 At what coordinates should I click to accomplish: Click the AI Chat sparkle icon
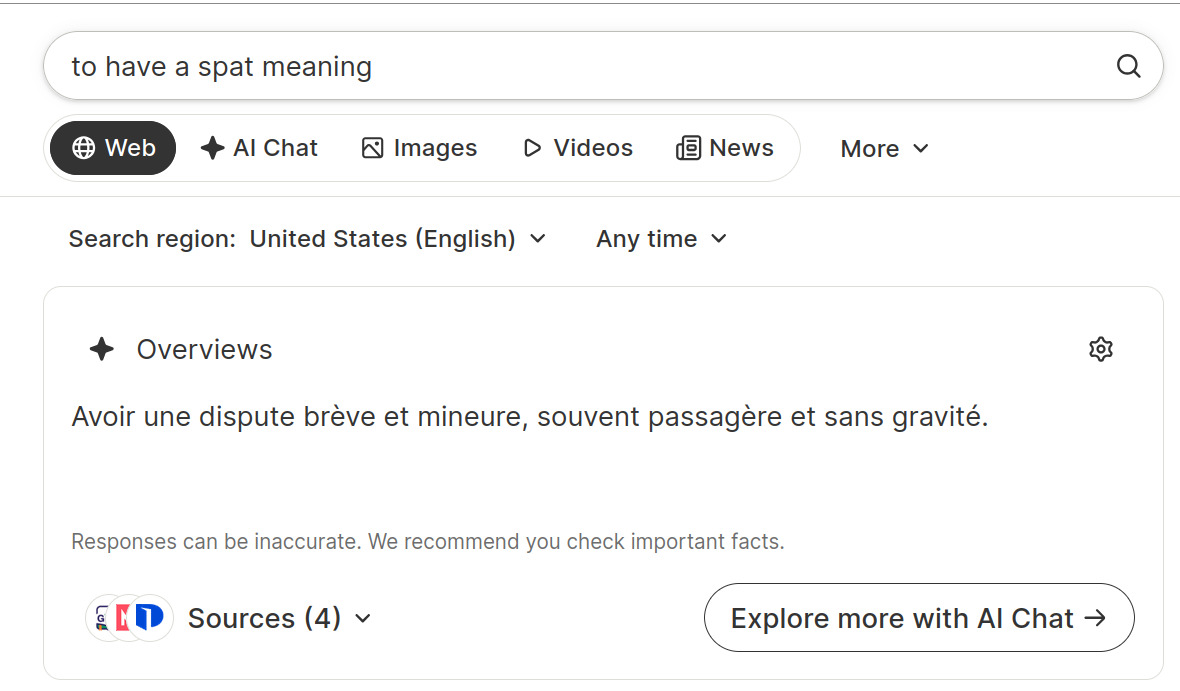tap(212, 148)
